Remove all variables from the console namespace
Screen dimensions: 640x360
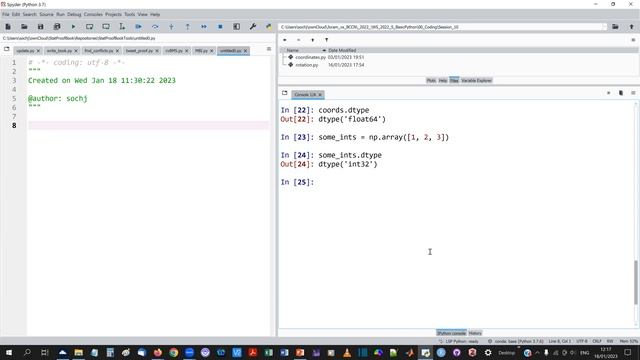tap(621, 93)
